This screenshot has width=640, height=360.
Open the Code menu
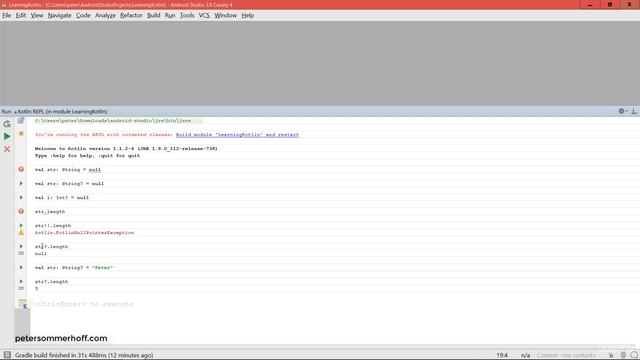point(83,15)
